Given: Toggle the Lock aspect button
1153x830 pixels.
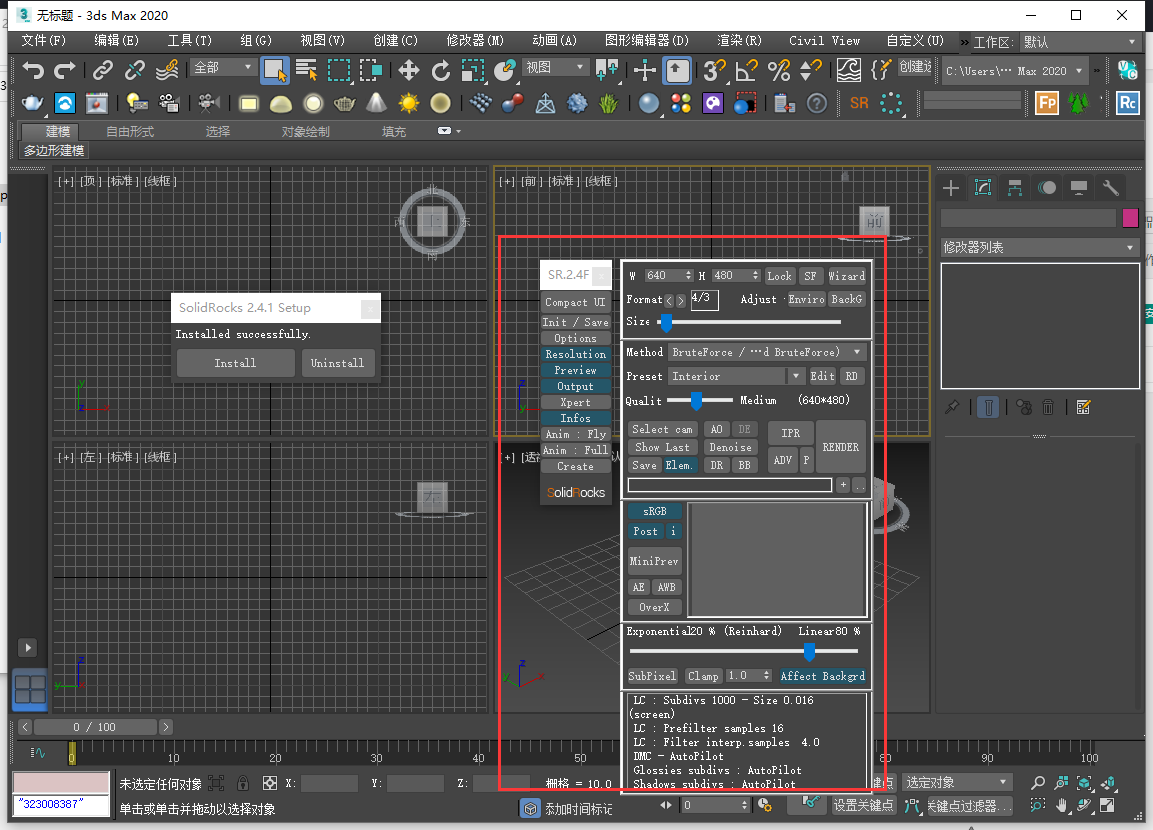Looking at the screenshot, I should point(779,276).
